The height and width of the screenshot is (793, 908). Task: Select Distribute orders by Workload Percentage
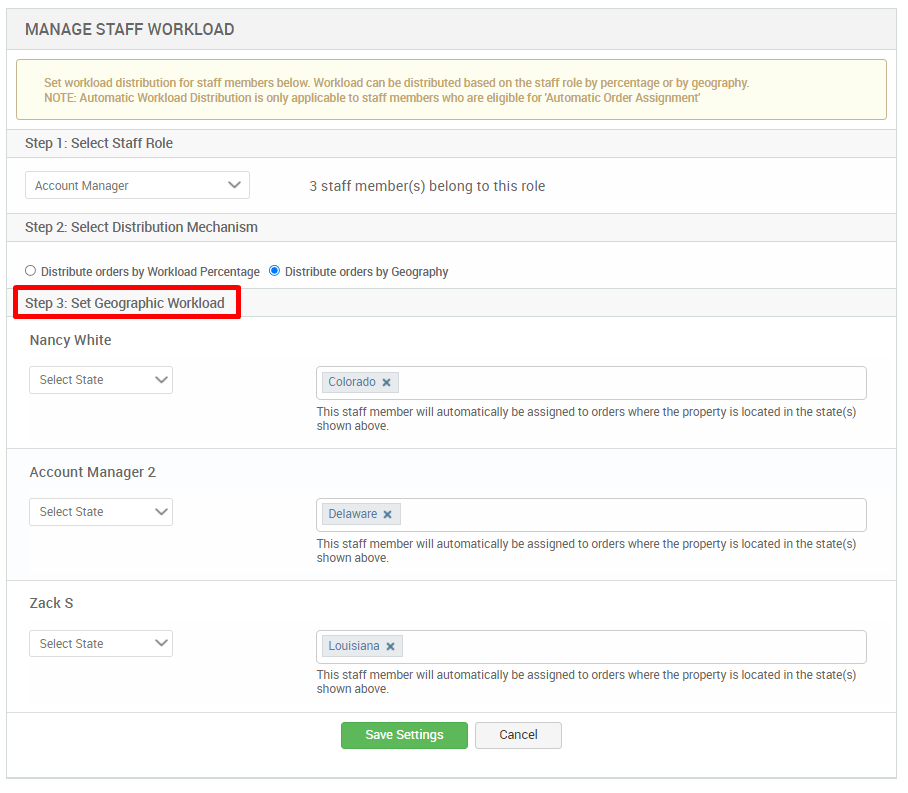30,271
